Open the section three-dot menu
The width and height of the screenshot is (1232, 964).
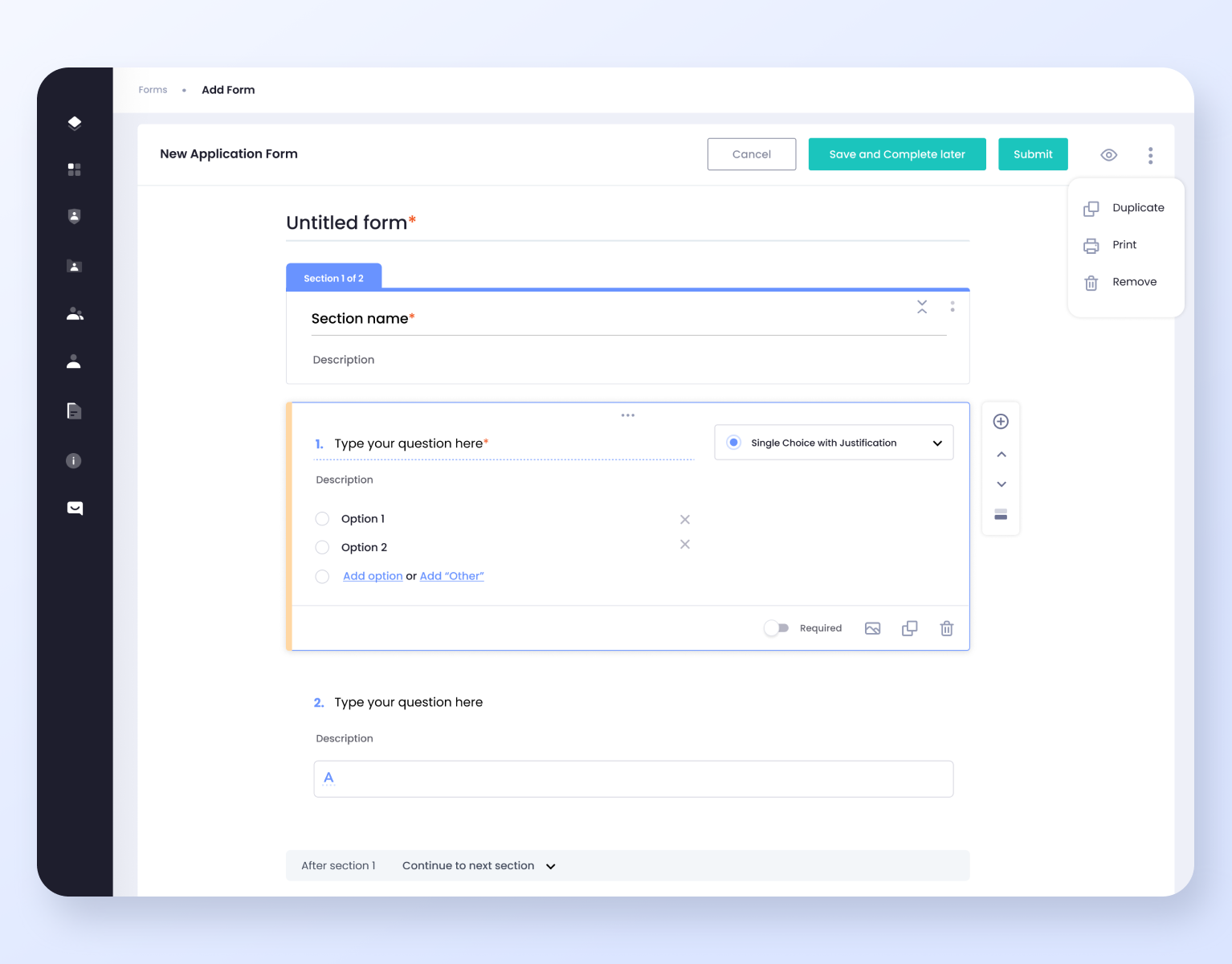coord(953,307)
